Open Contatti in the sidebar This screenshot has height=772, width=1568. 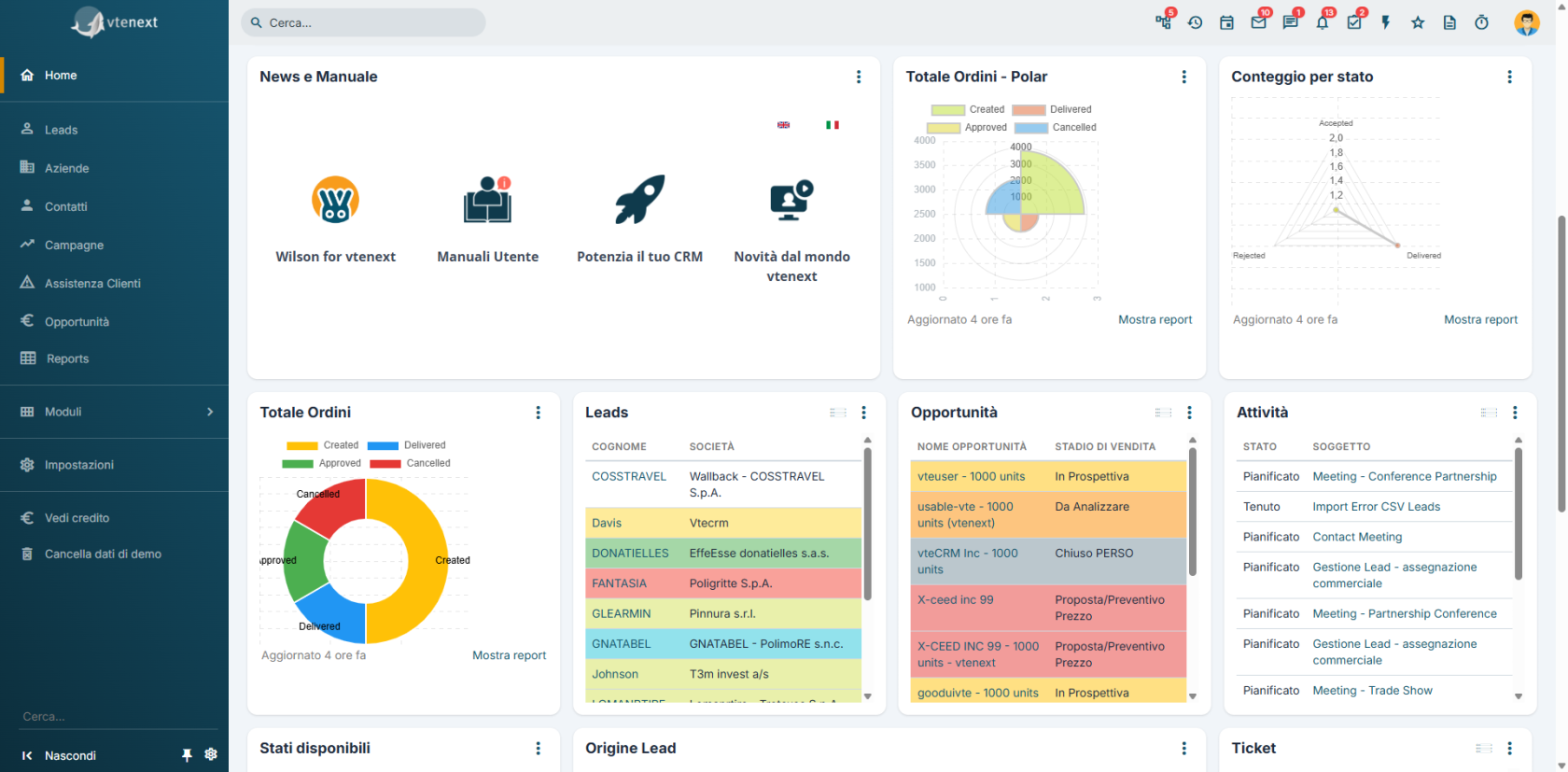point(114,206)
